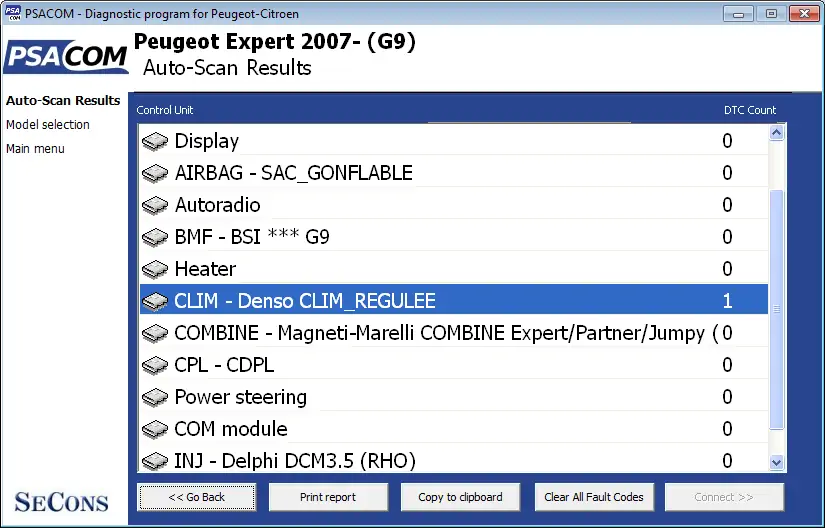This screenshot has width=825, height=528.
Task: Select AIRBAG - SAC_GONFLABLE entry text
Action: [x=294, y=173]
